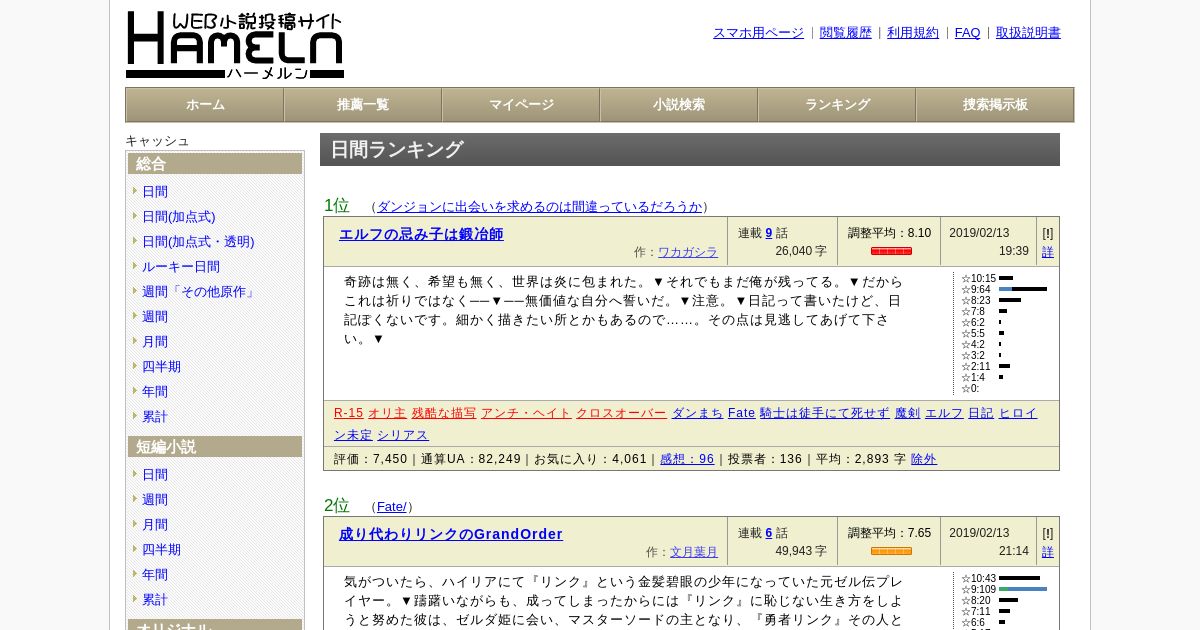The height and width of the screenshot is (630, 1200).
Task: Select 日間 under the 短編小説 section
Action: click(x=155, y=475)
